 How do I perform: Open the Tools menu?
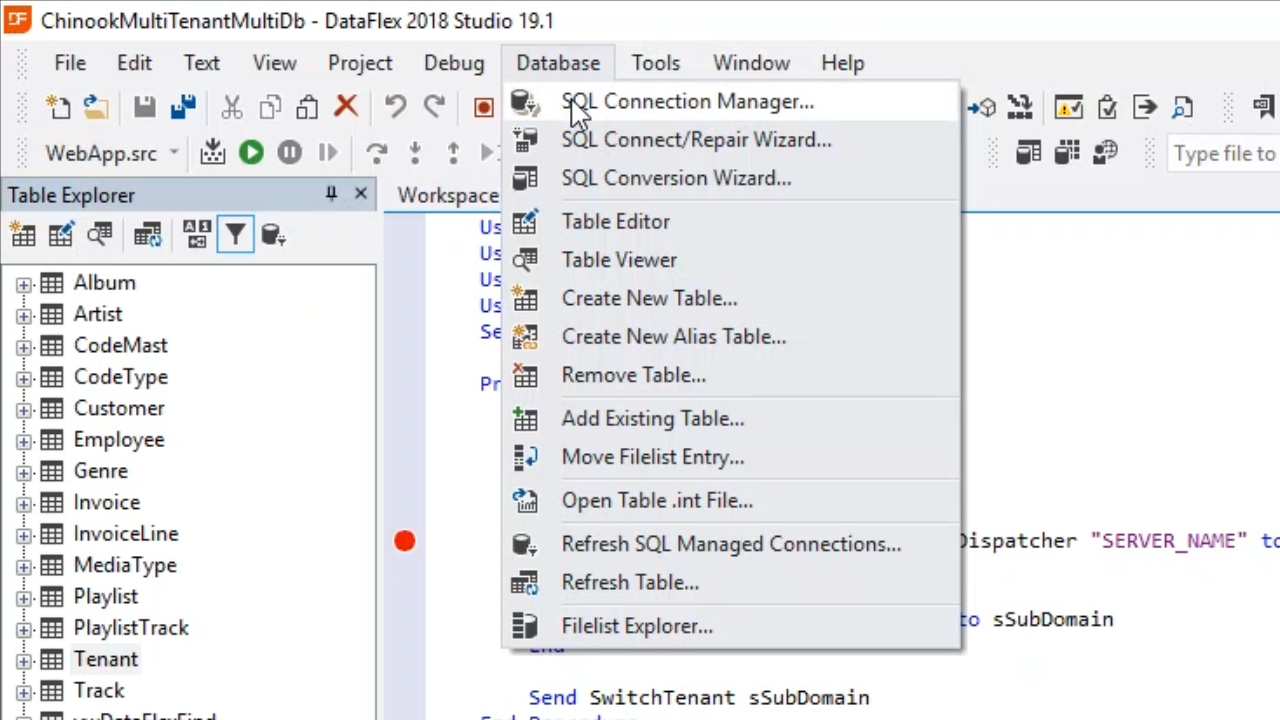655,63
